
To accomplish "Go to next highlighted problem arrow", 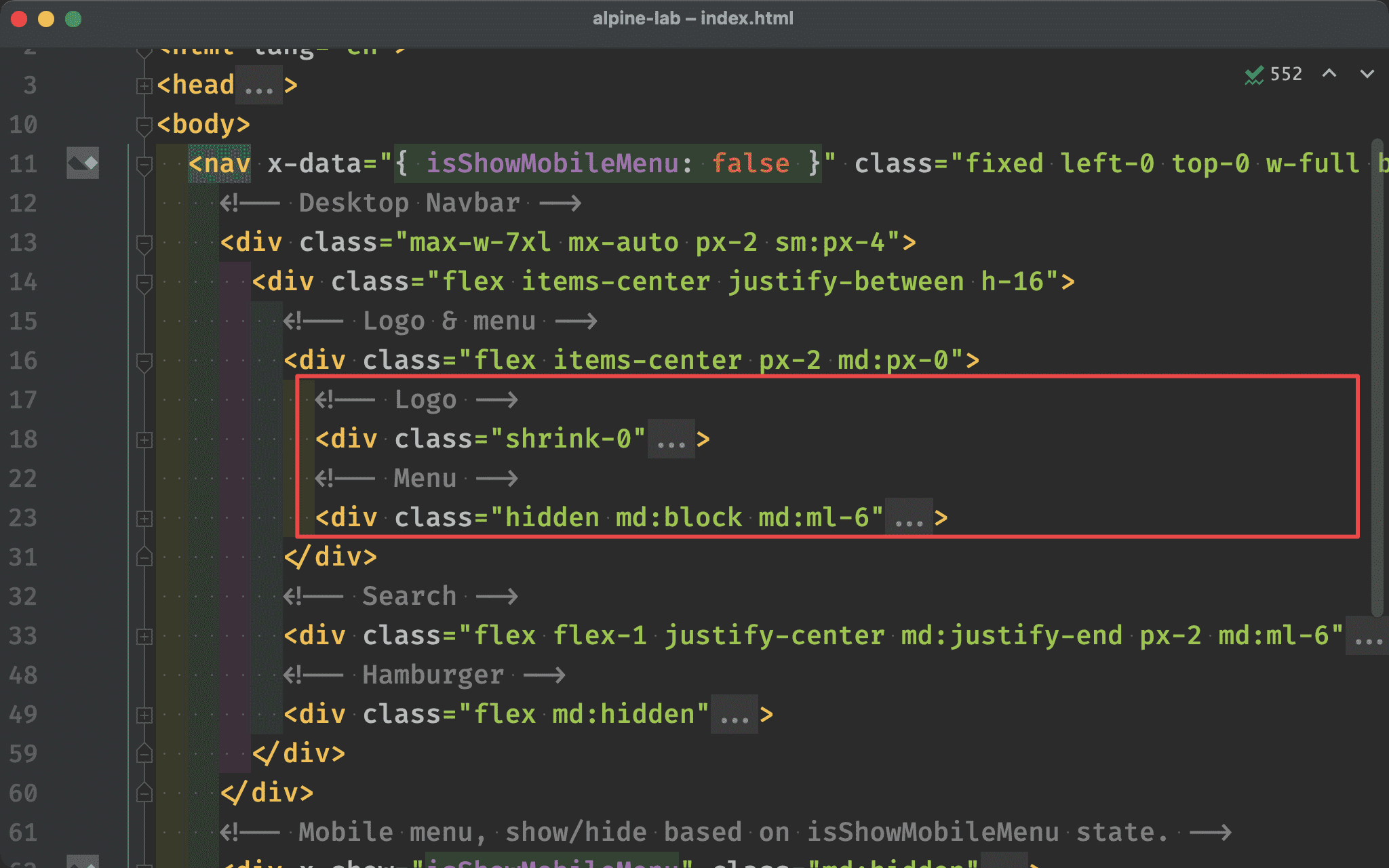I will point(1367,73).
